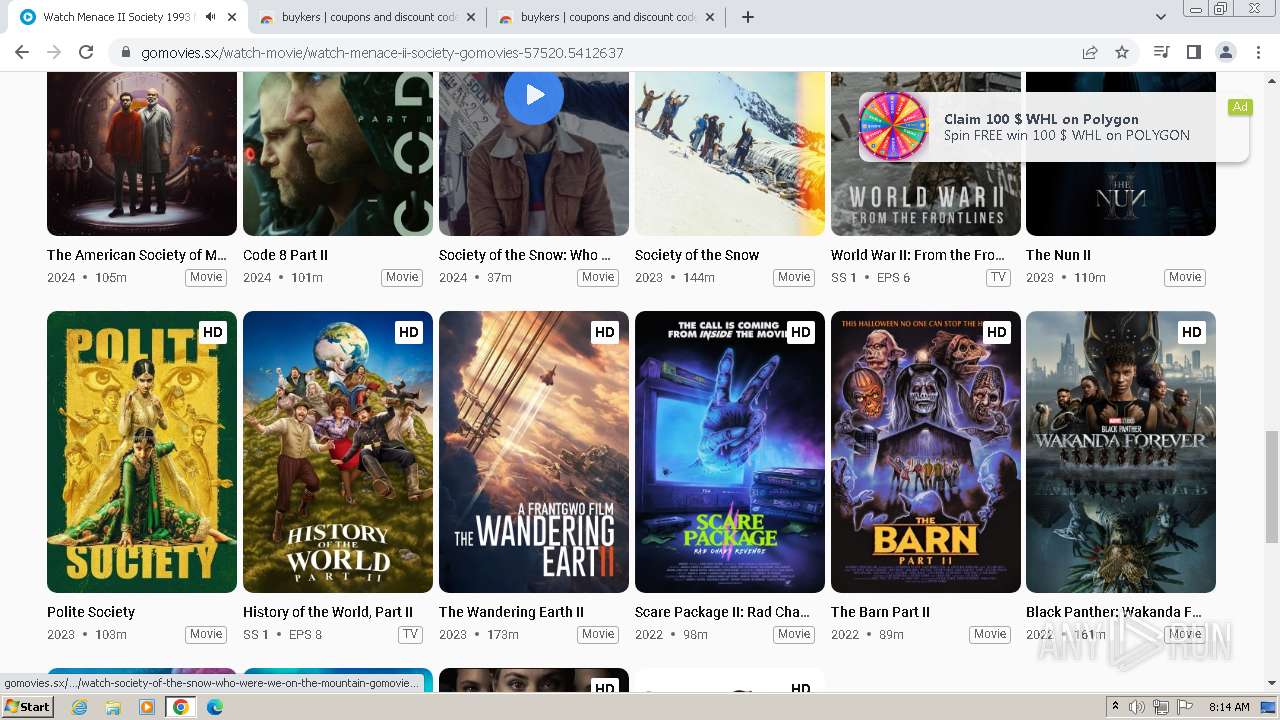
Task: Click the History of the World Part II poster
Action: coord(338,452)
